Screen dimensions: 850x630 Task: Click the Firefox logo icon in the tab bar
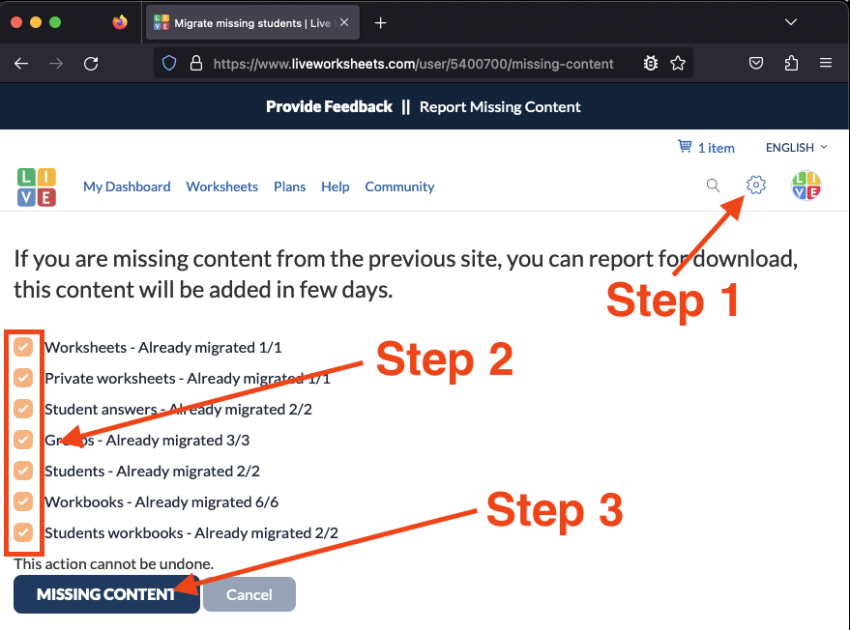click(x=120, y=22)
